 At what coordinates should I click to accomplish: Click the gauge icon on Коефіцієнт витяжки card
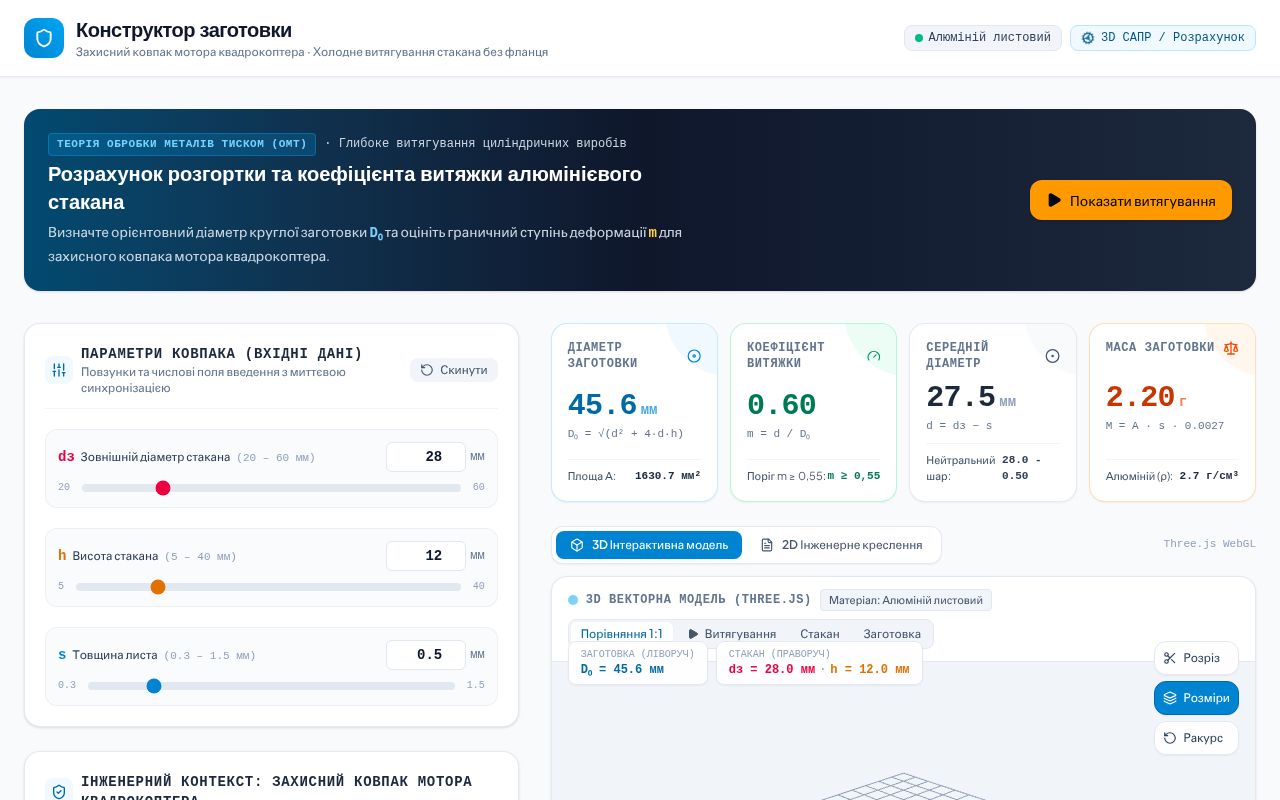(x=874, y=356)
